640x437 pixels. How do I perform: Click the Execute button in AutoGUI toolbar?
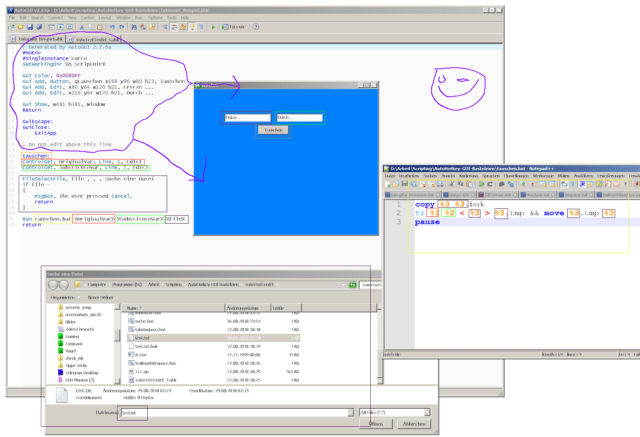tap(238, 27)
